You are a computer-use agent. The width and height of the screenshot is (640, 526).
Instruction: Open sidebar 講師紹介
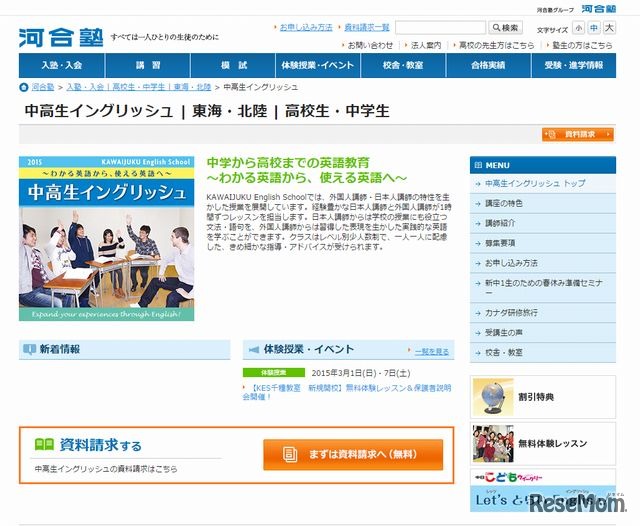pos(543,223)
